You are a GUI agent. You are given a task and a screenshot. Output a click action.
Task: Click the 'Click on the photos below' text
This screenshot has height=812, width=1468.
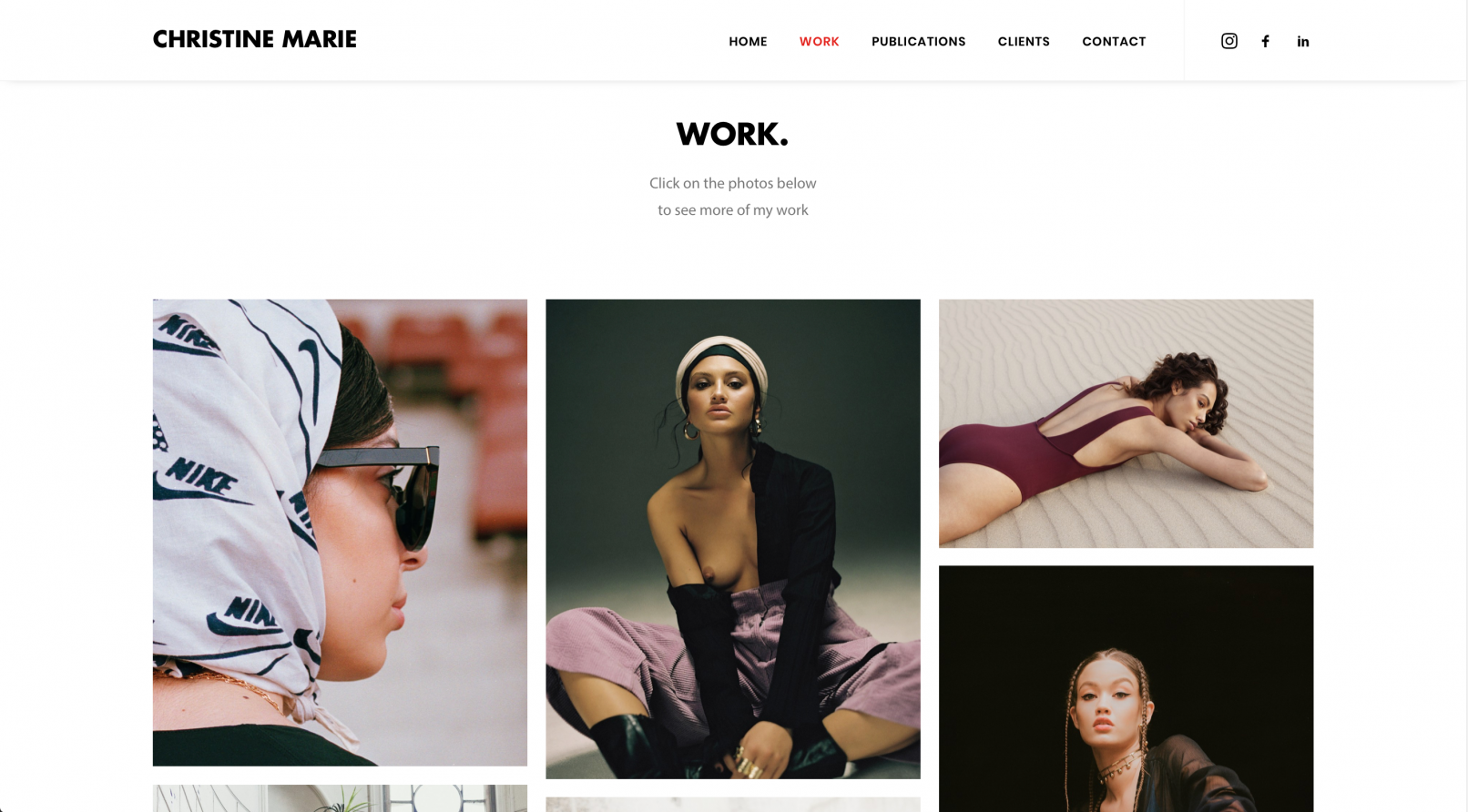pyautogui.click(x=733, y=183)
